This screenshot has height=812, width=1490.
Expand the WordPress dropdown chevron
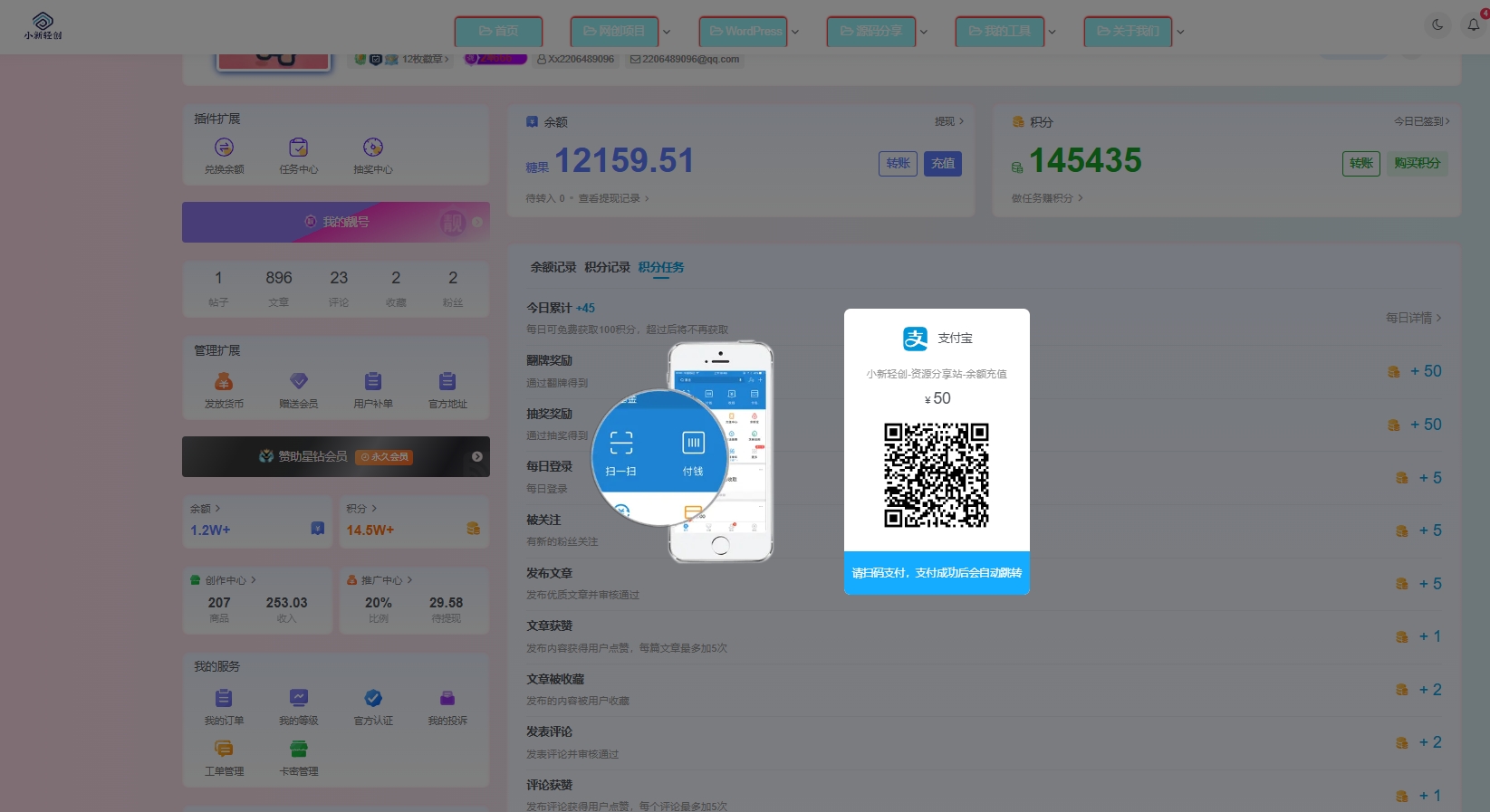pos(795,32)
